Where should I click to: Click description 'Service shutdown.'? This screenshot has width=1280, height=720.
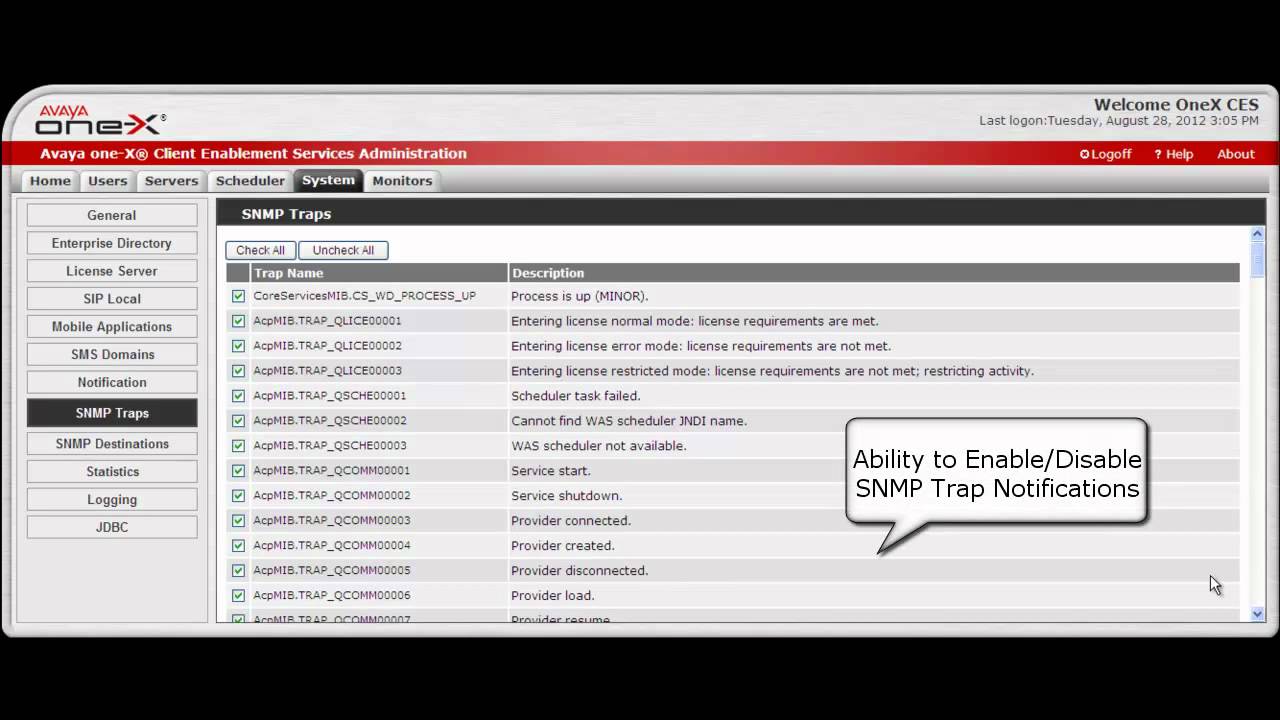[x=567, y=496]
